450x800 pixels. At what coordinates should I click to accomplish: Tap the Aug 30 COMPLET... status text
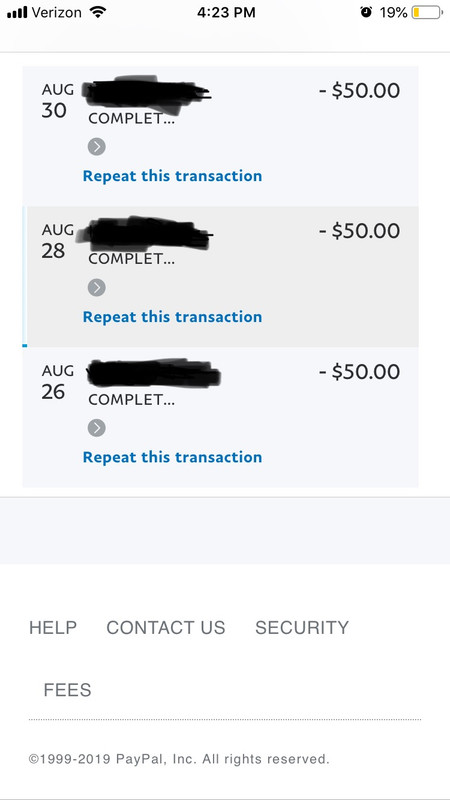tap(132, 119)
